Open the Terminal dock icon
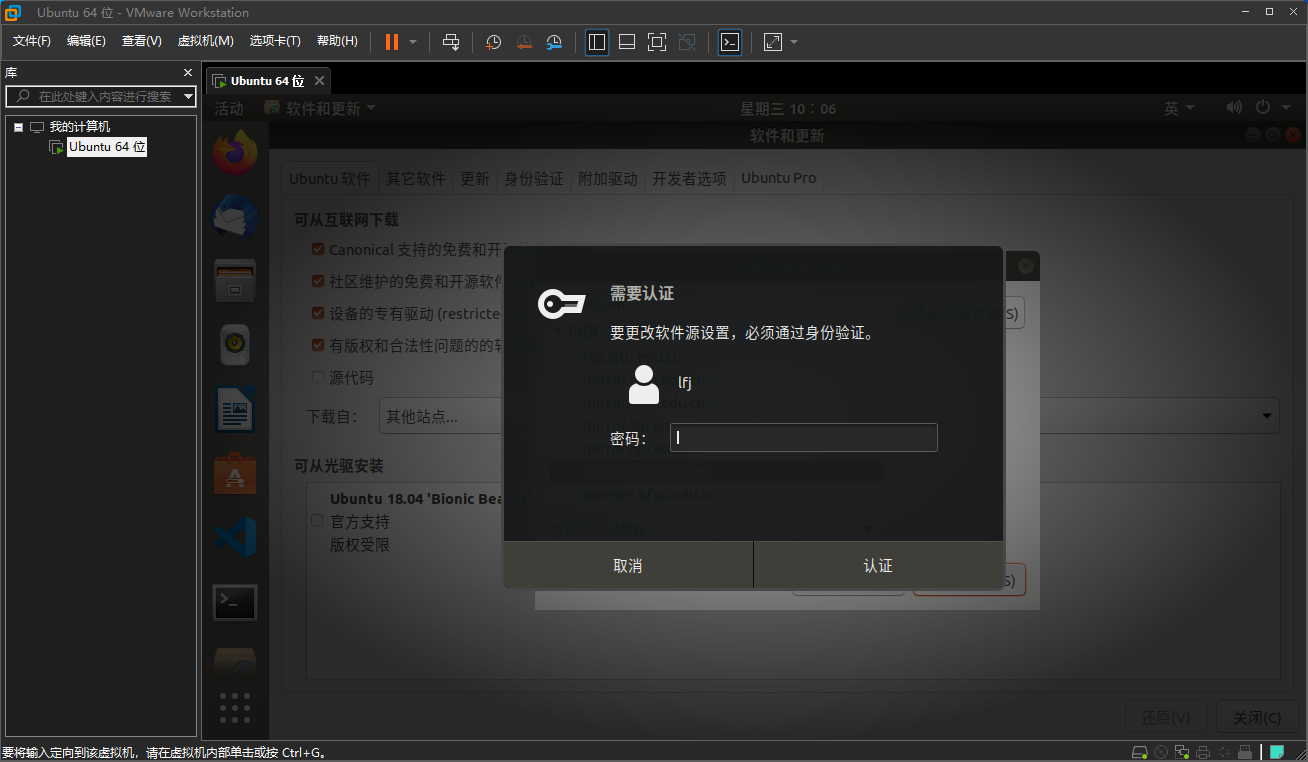The height and width of the screenshot is (762, 1308). click(235, 602)
